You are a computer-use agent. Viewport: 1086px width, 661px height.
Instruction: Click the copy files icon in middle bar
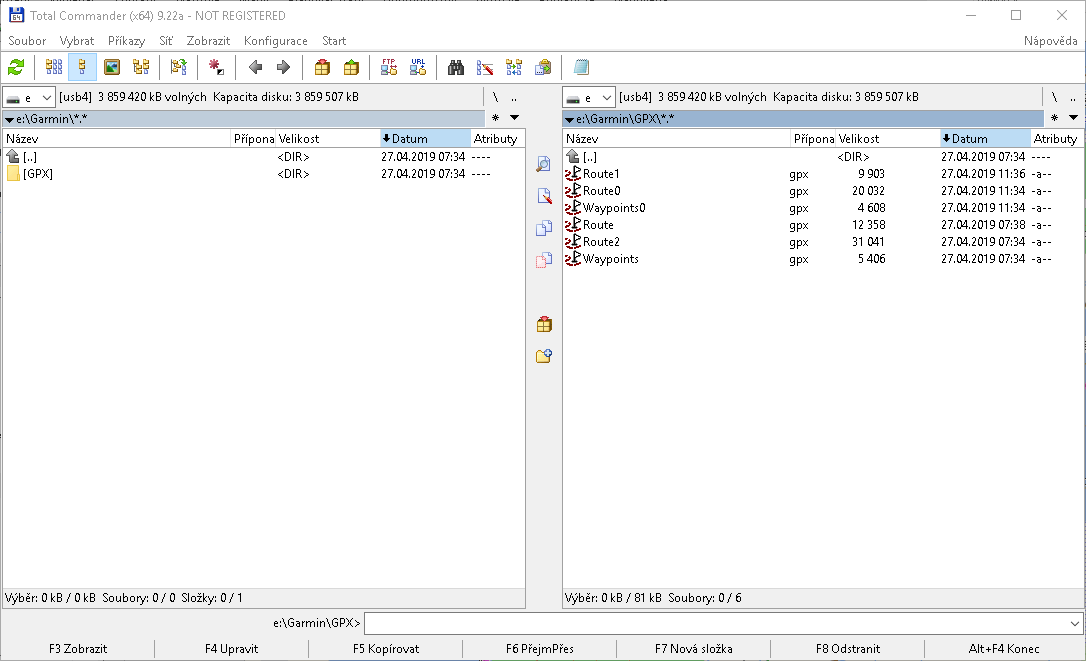(544, 228)
